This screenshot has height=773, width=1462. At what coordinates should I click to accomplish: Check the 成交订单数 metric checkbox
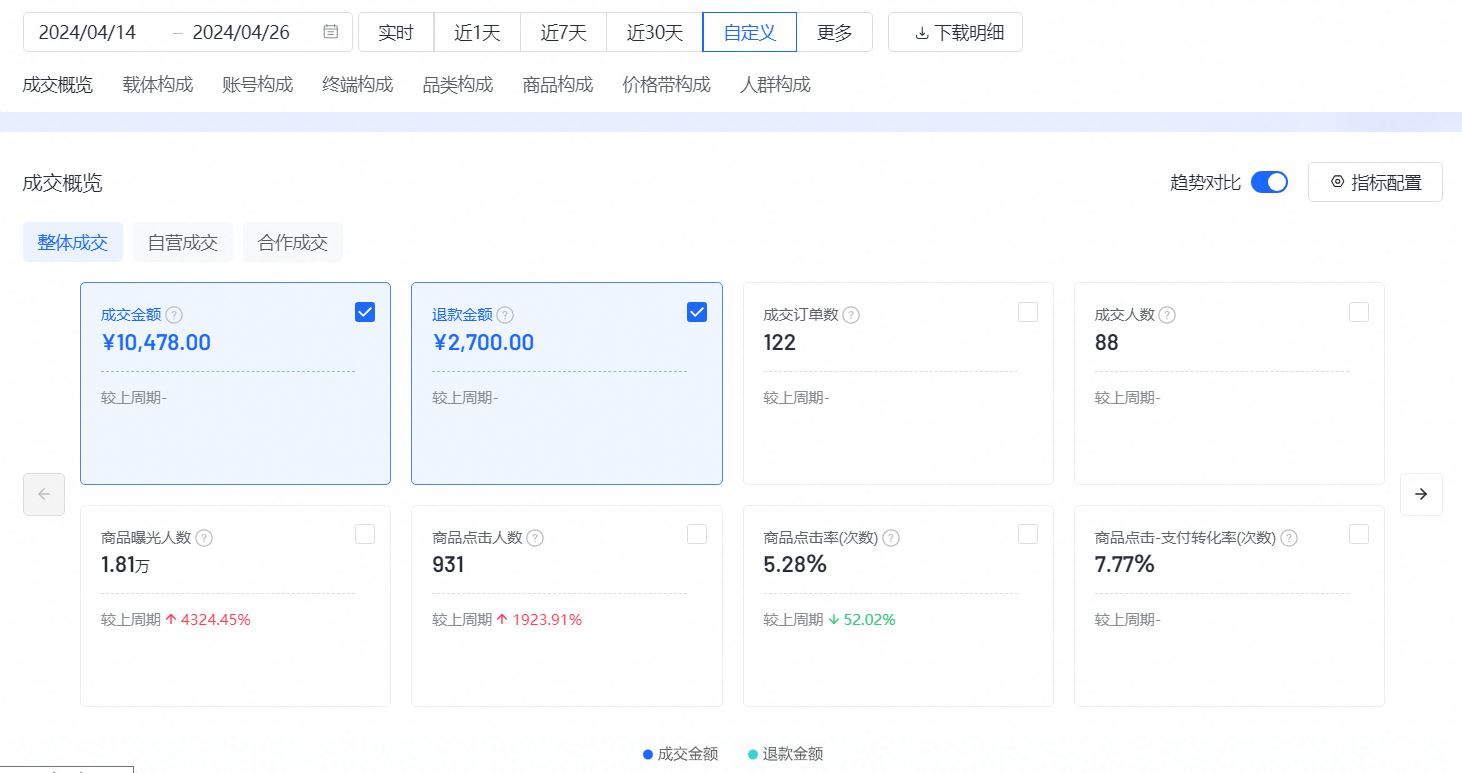coord(1028,312)
